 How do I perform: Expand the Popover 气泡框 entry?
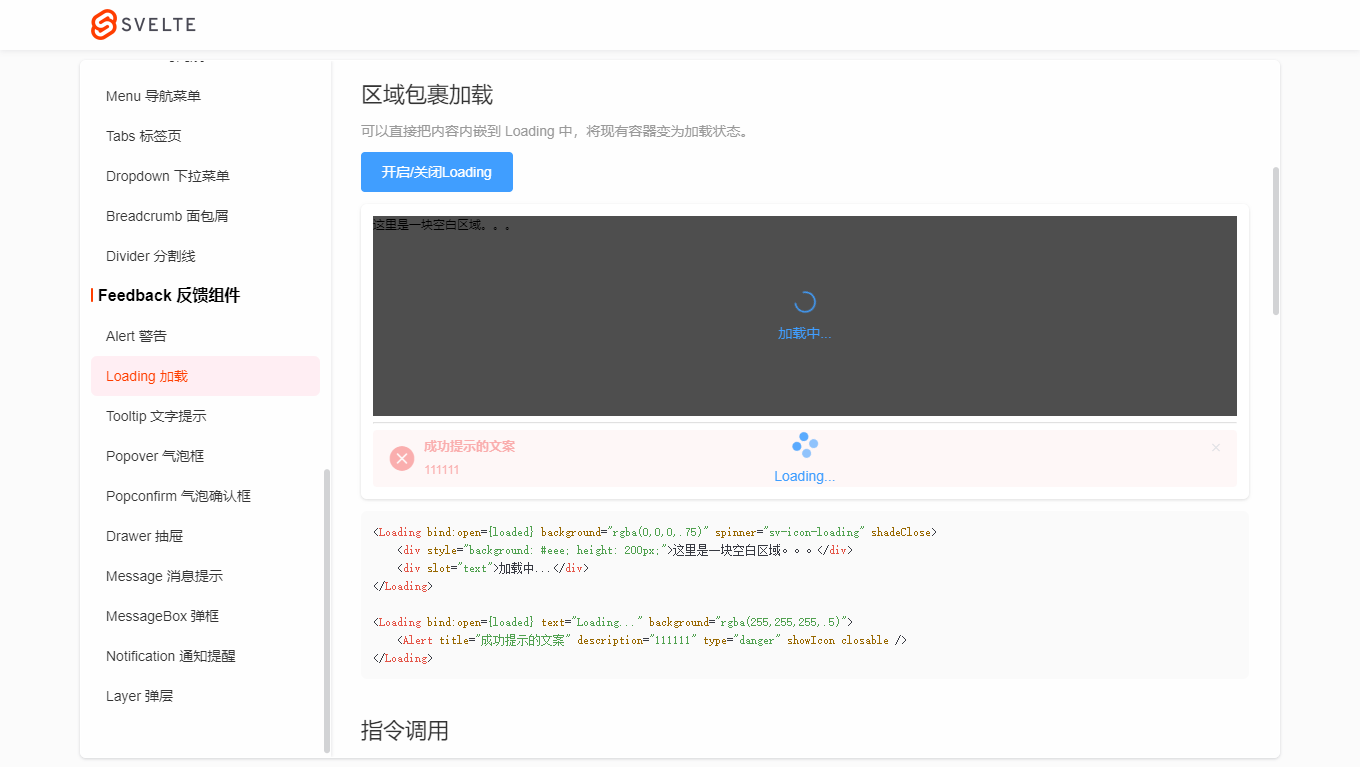click(x=153, y=456)
